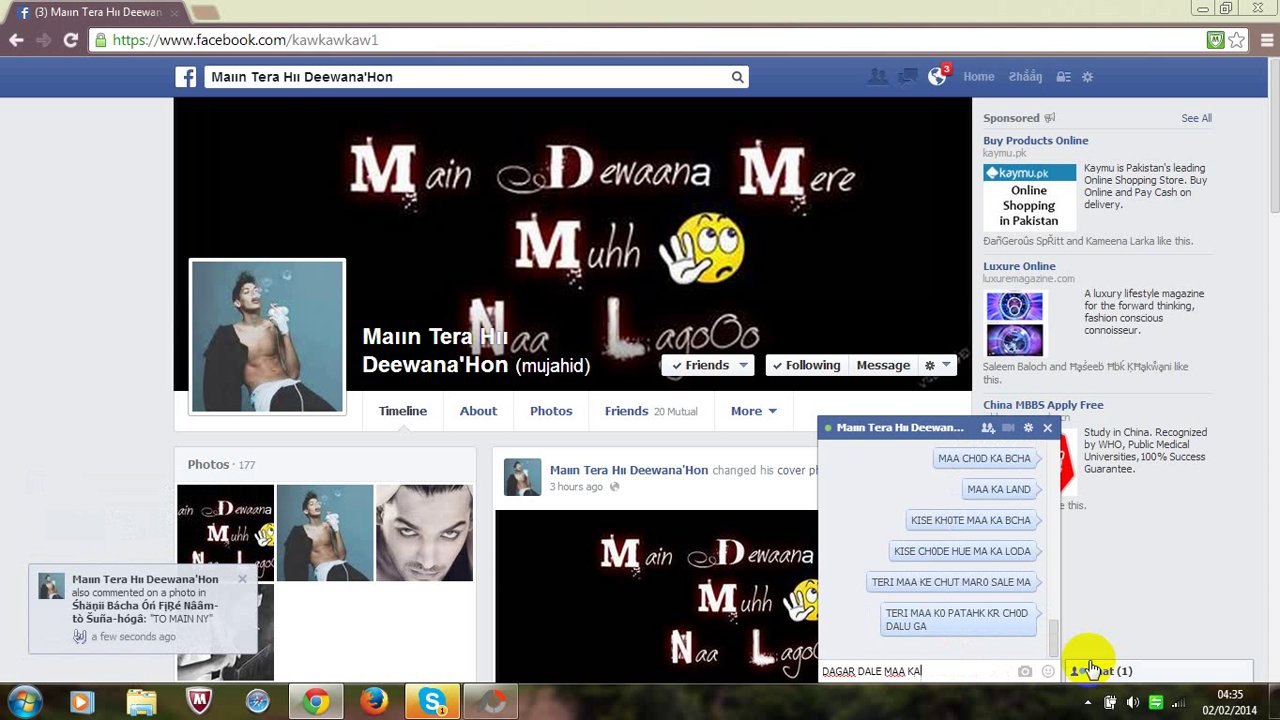
Task: Open the chat emoticon picker
Action: coord(1047,672)
